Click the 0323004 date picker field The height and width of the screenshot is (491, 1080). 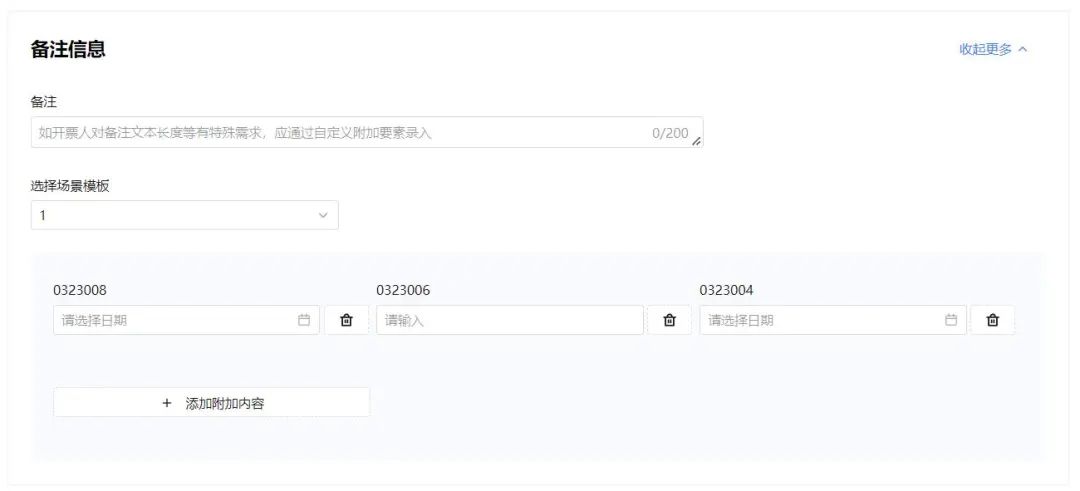[x=833, y=320]
